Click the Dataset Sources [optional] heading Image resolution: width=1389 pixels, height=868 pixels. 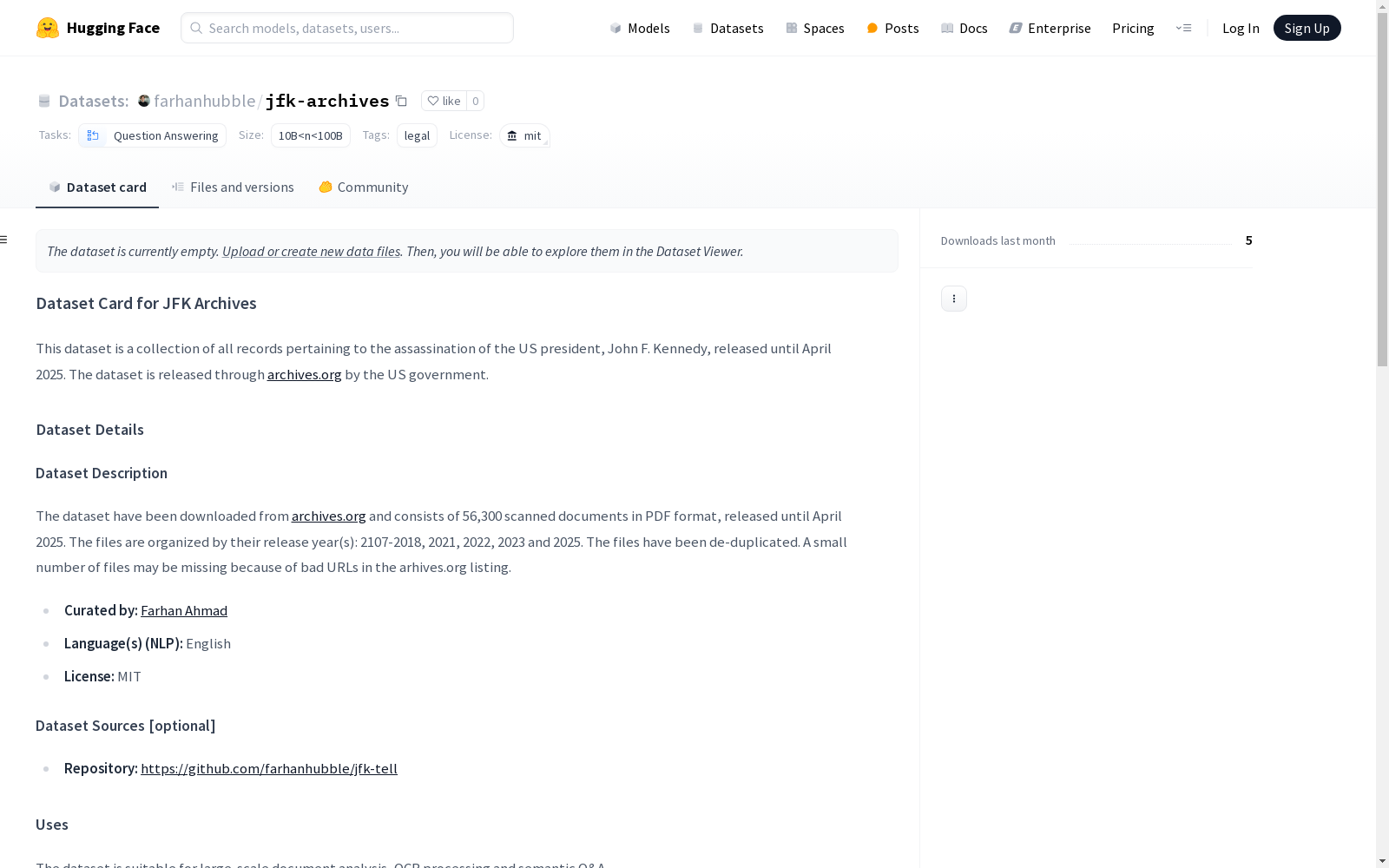[x=126, y=726]
